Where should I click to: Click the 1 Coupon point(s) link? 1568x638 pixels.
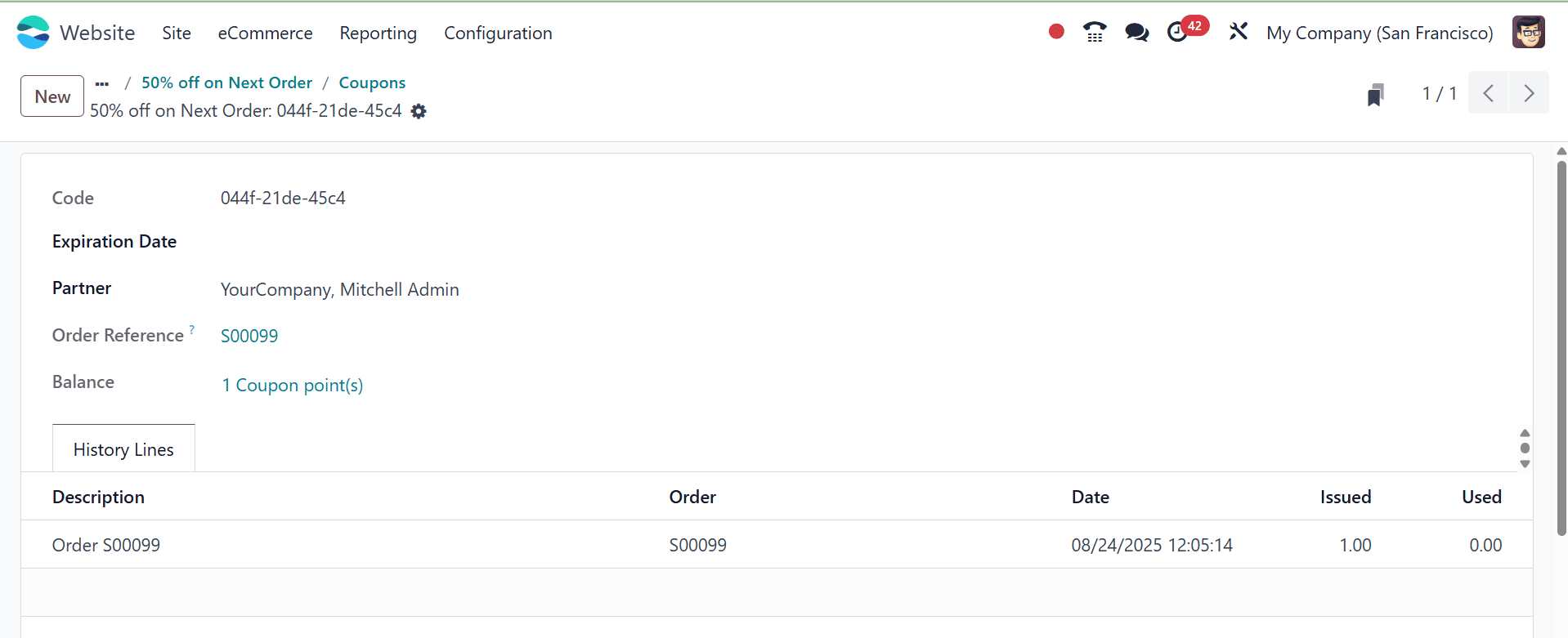coord(292,385)
